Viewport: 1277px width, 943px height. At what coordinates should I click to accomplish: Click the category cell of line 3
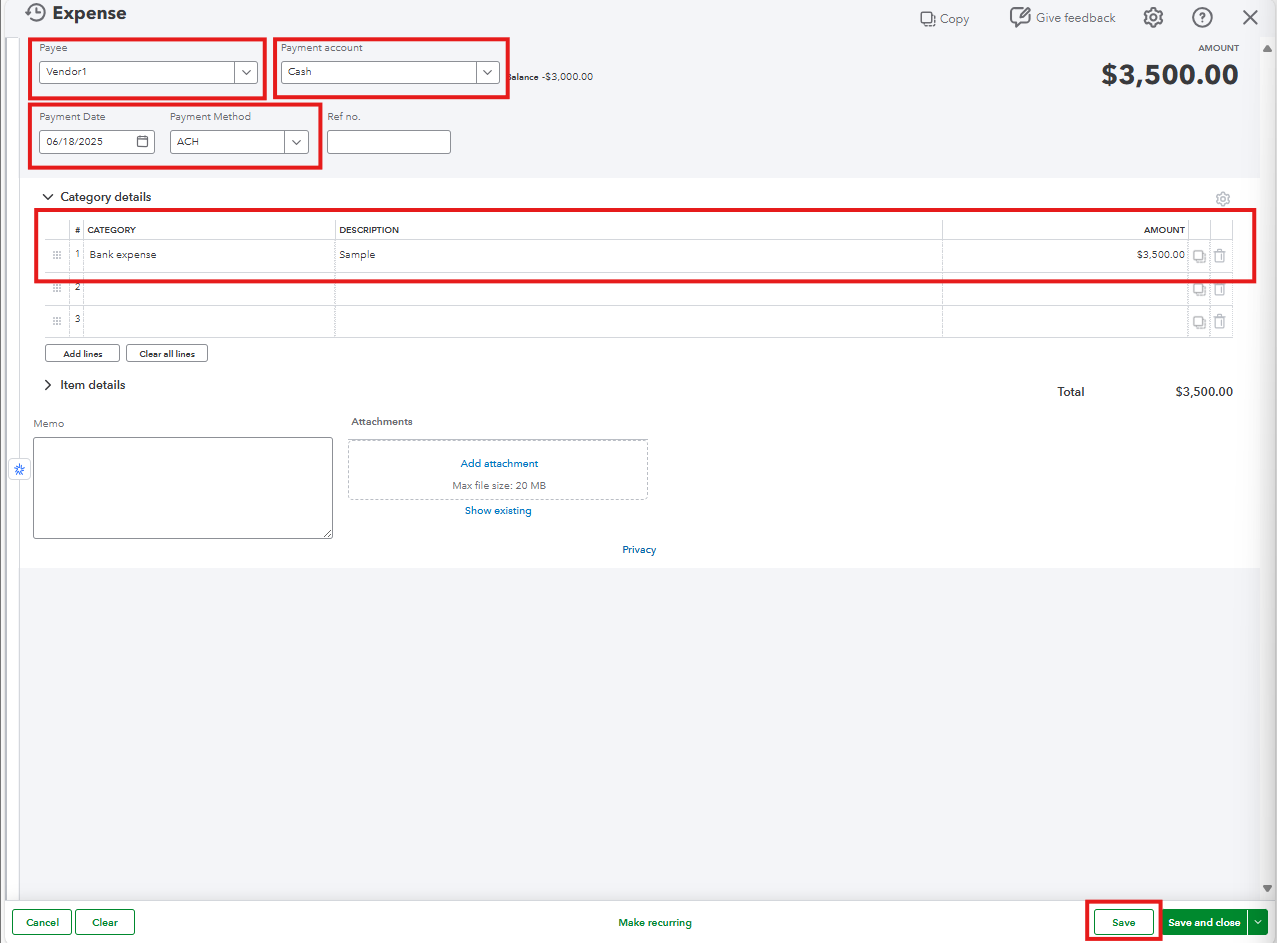coord(209,321)
